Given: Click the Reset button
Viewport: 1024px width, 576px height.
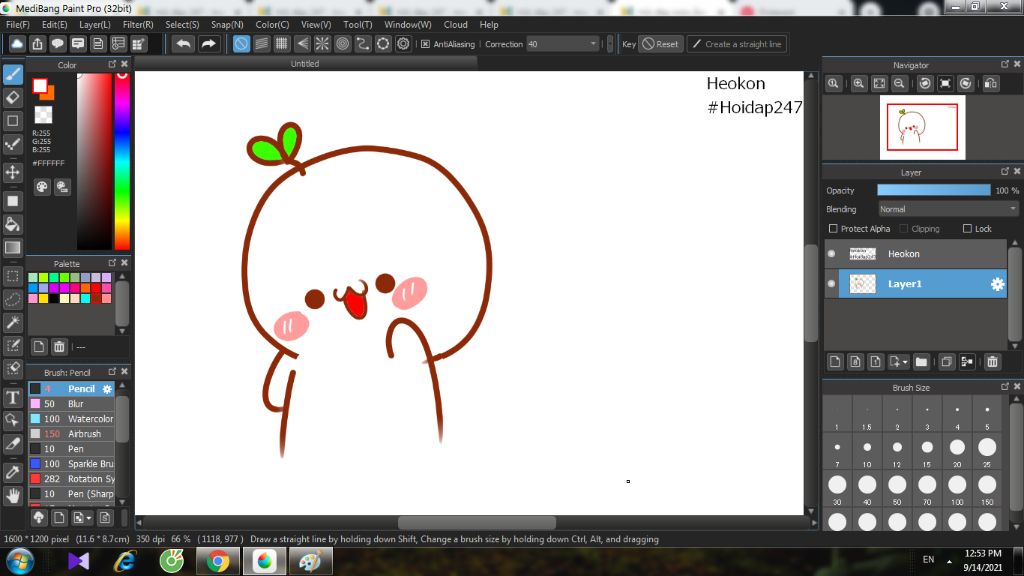Looking at the screenshot, I should pos(661,44).
